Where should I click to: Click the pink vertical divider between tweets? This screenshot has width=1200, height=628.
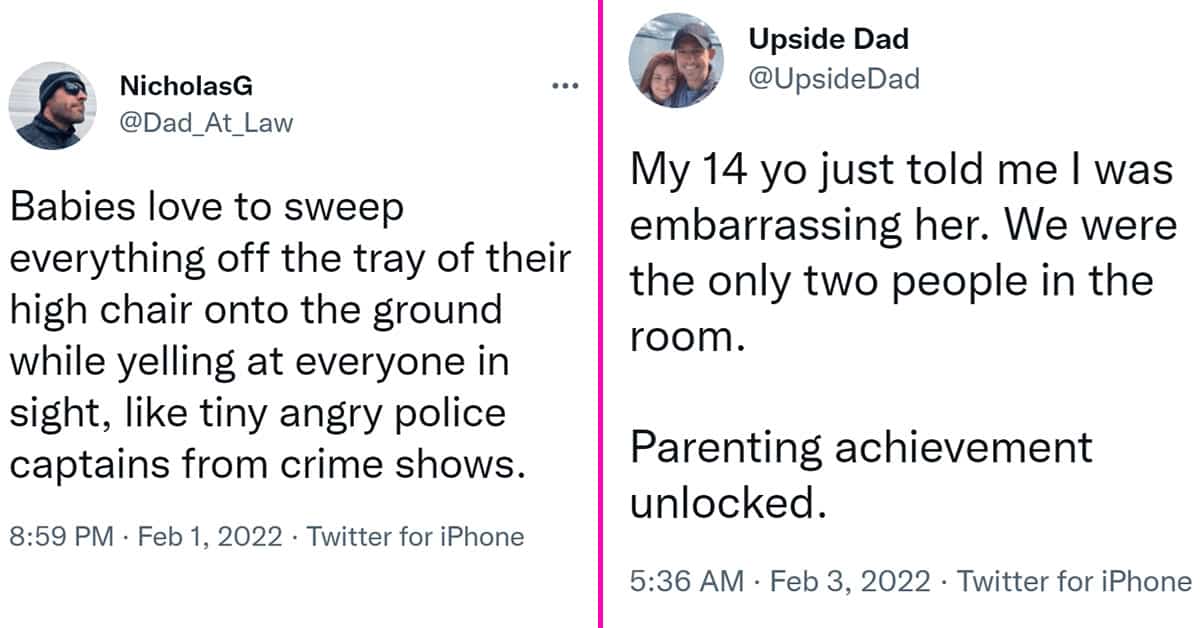click(x=601, y=314)
